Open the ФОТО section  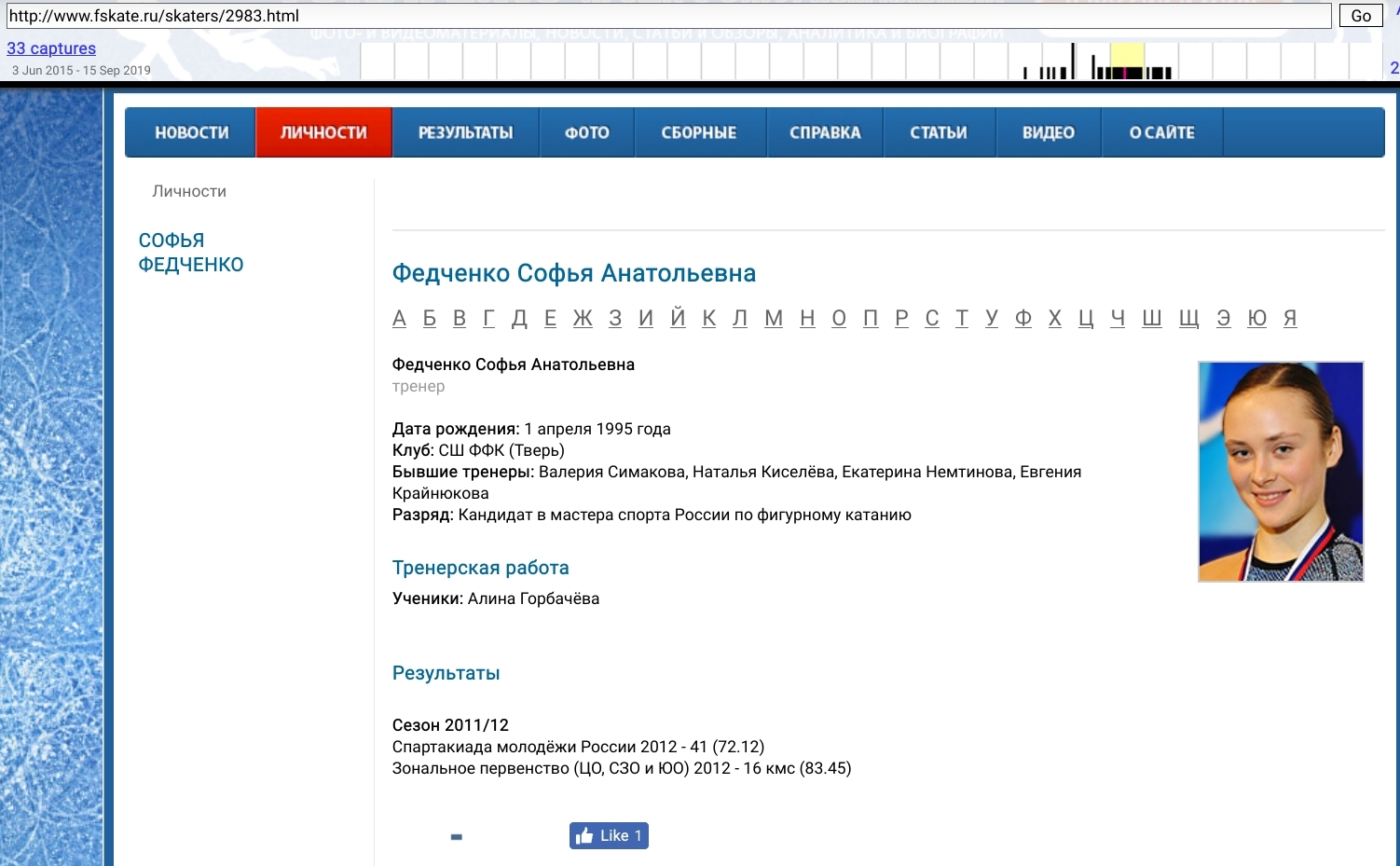(586, 131)
